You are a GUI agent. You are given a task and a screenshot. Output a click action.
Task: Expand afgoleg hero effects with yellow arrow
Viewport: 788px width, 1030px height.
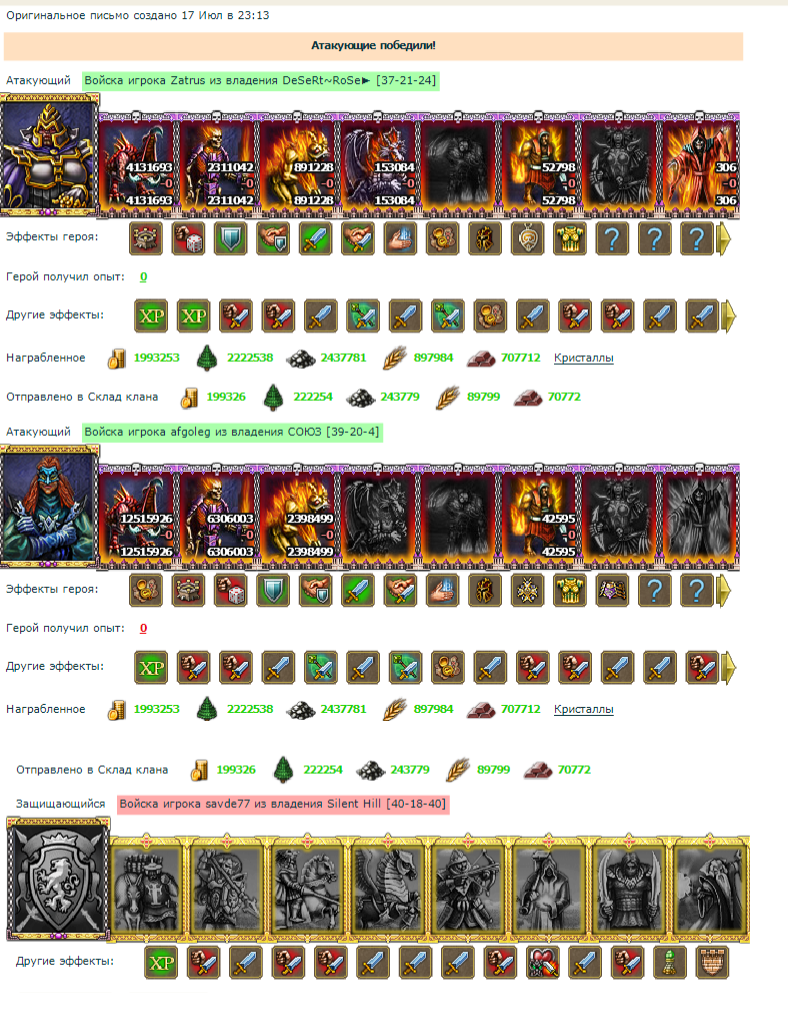724,591
